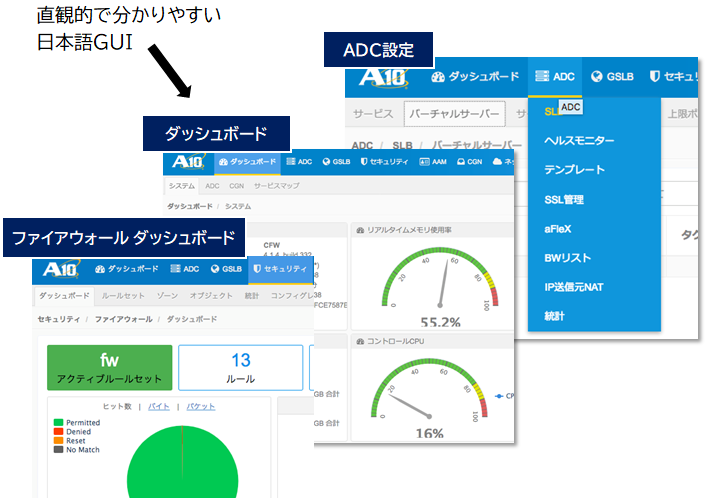Open セキュリティ in the dashboard window navbar

(x=385, y=161)
